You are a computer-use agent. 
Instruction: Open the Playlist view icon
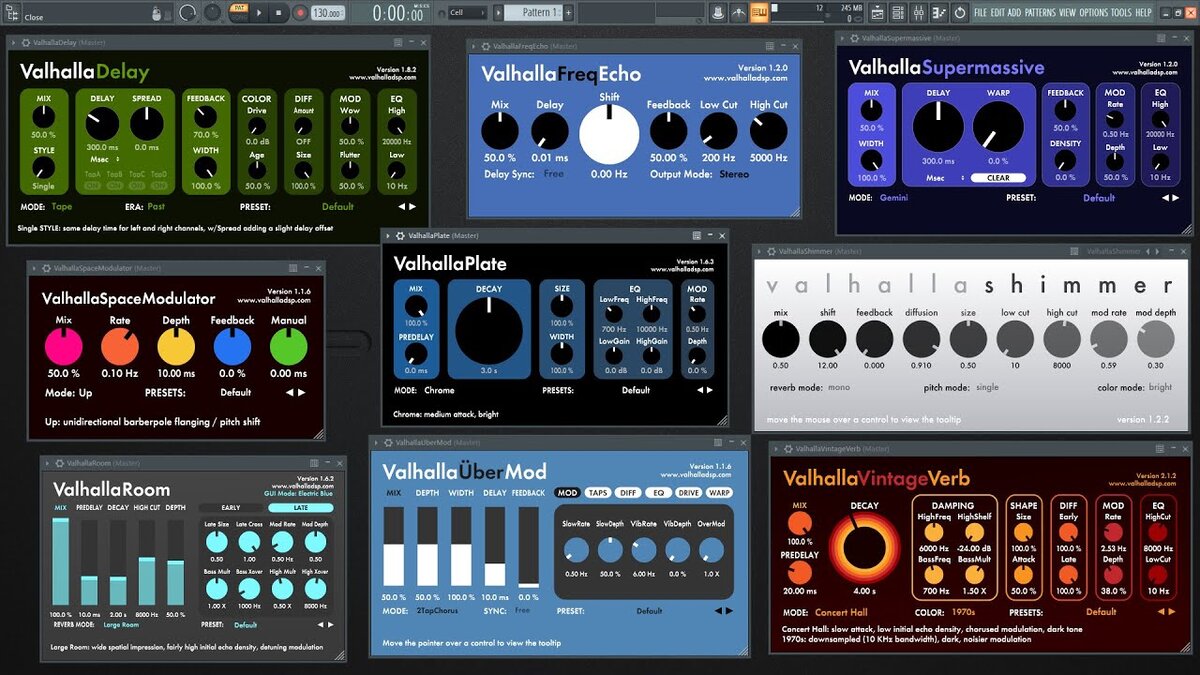coord(877,13)
